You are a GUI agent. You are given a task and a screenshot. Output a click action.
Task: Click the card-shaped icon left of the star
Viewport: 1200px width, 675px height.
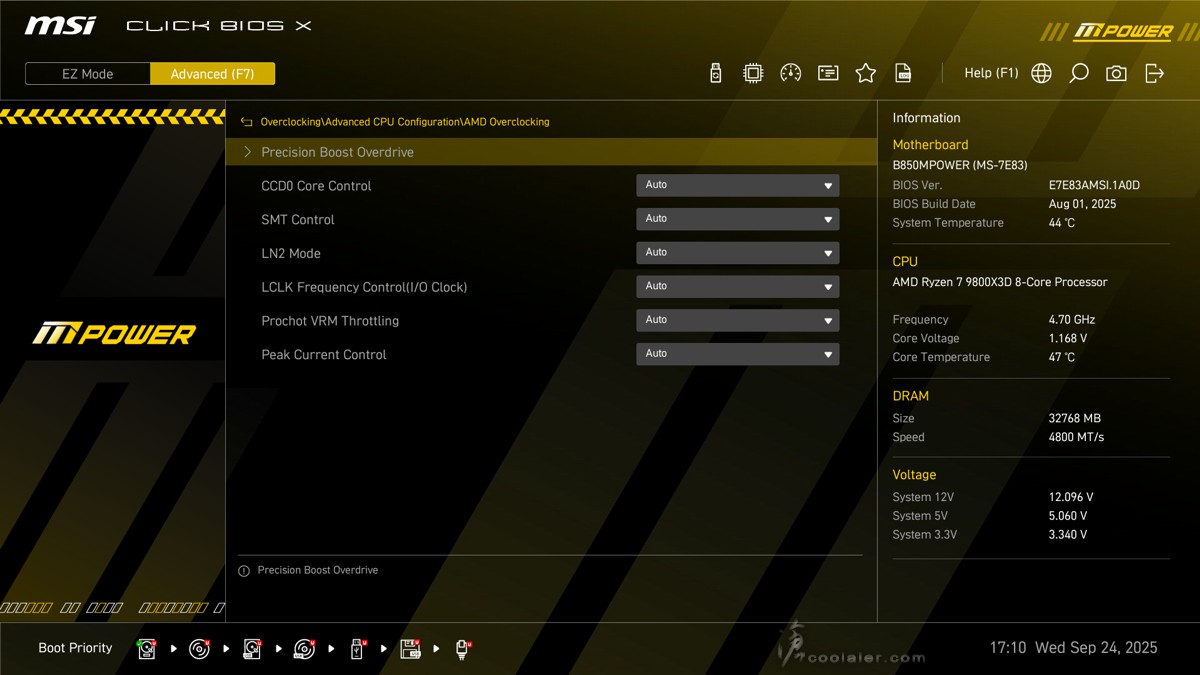coord(828,73)
